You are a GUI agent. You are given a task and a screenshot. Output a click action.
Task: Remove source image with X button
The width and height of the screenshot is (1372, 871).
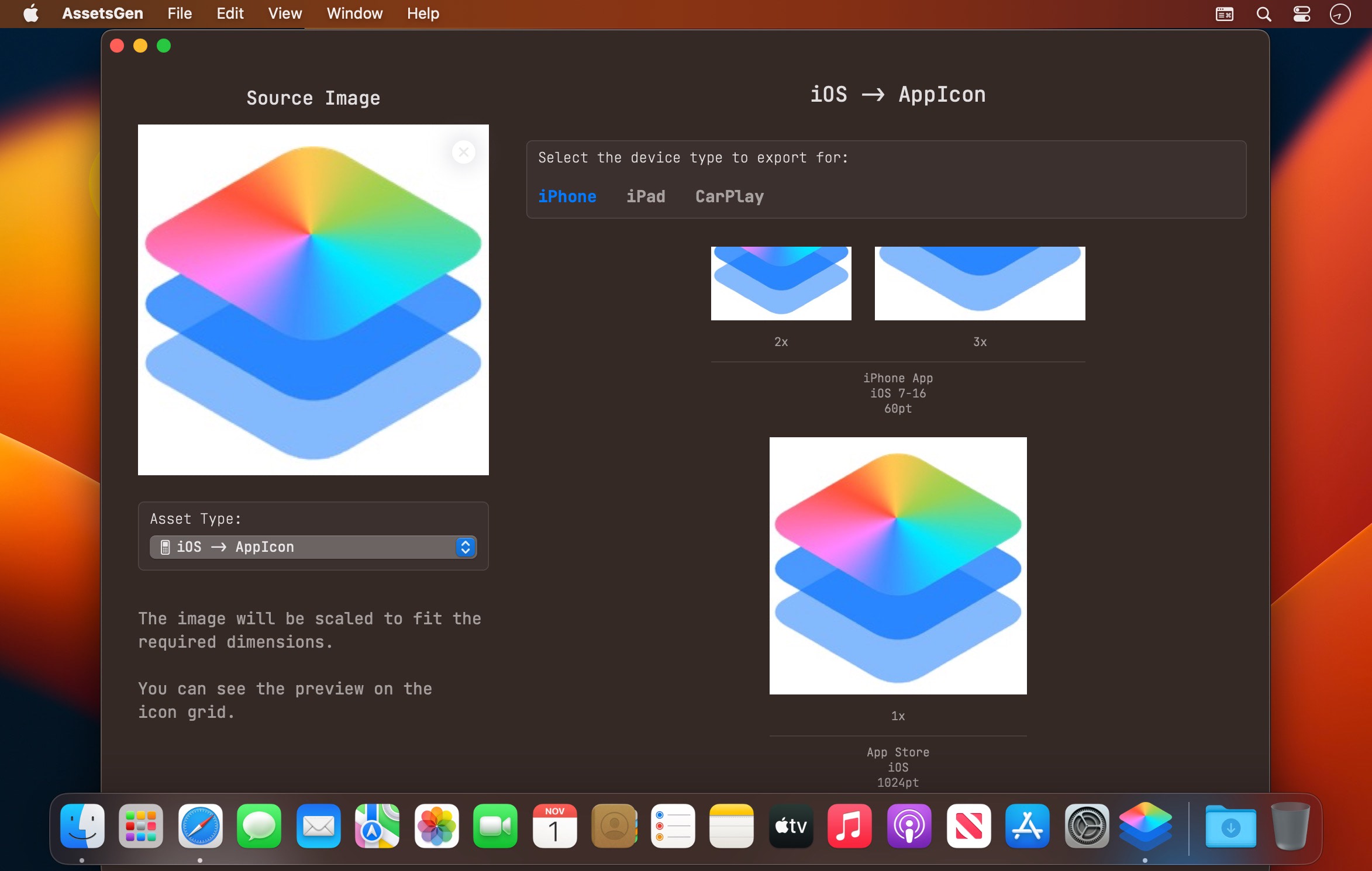coord(463,153)
